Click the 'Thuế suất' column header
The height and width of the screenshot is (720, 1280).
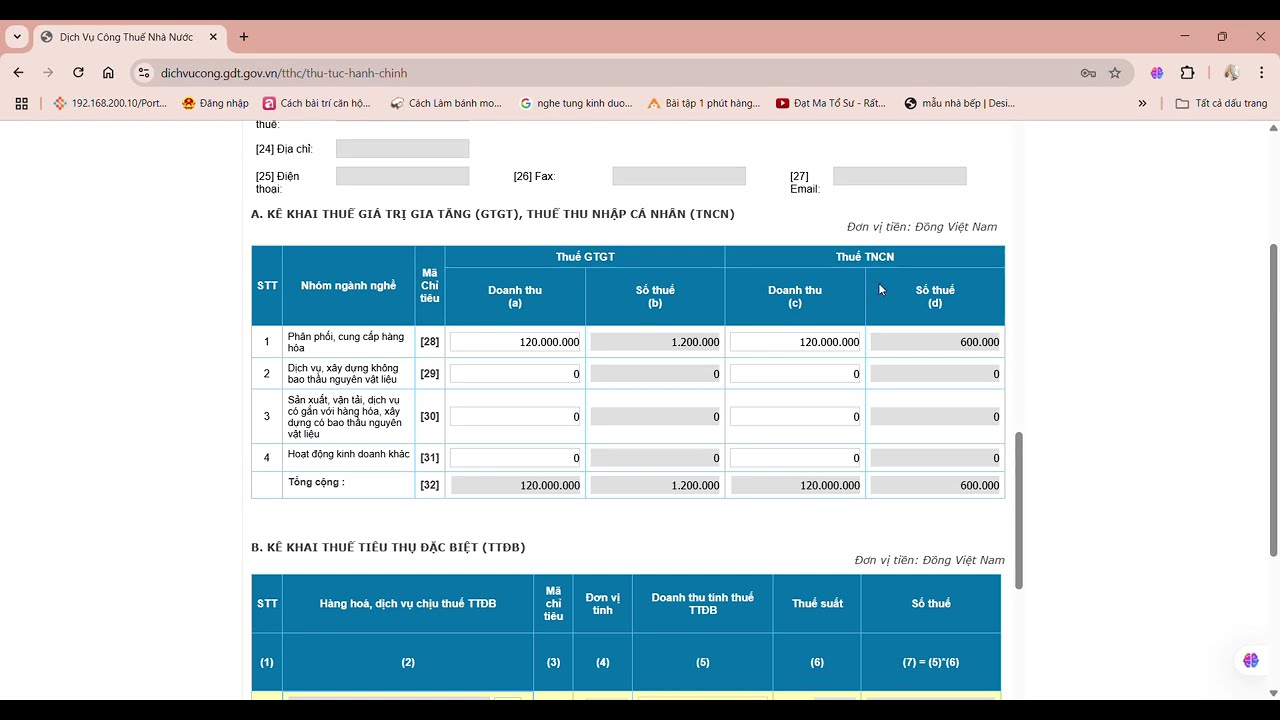[x=817, y=604]
